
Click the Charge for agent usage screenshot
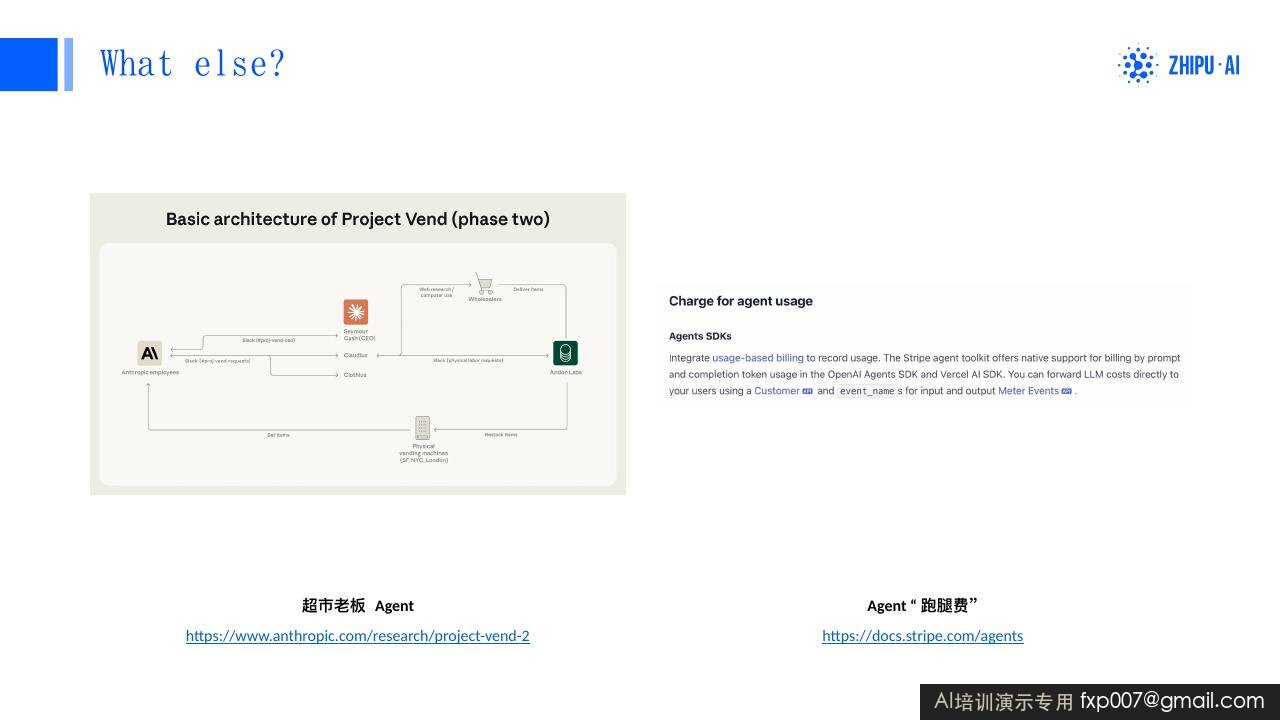tap(925, 343)
